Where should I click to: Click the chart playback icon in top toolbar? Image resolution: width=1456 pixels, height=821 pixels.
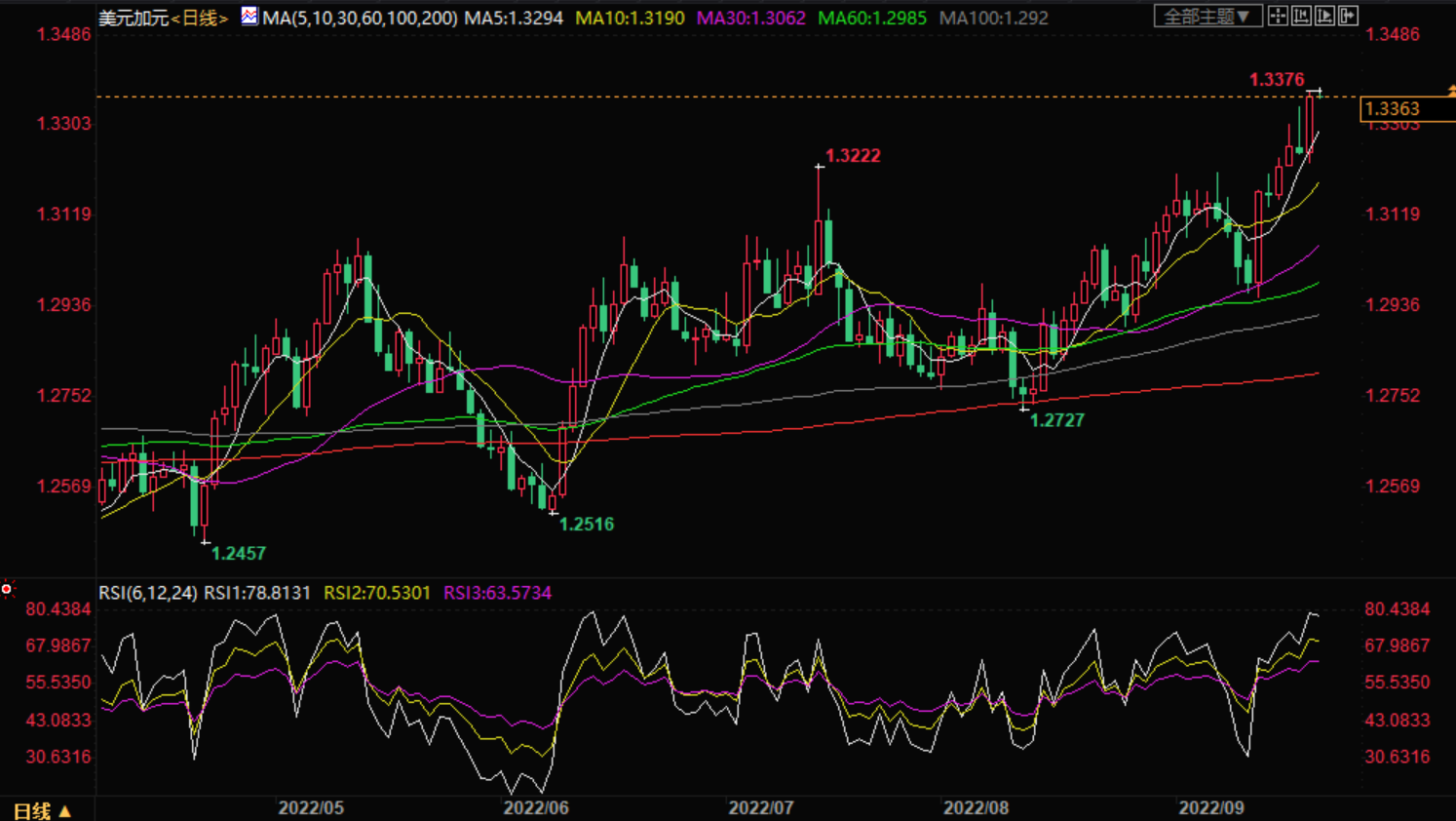pyautogui.click(x=1324, y=16)
